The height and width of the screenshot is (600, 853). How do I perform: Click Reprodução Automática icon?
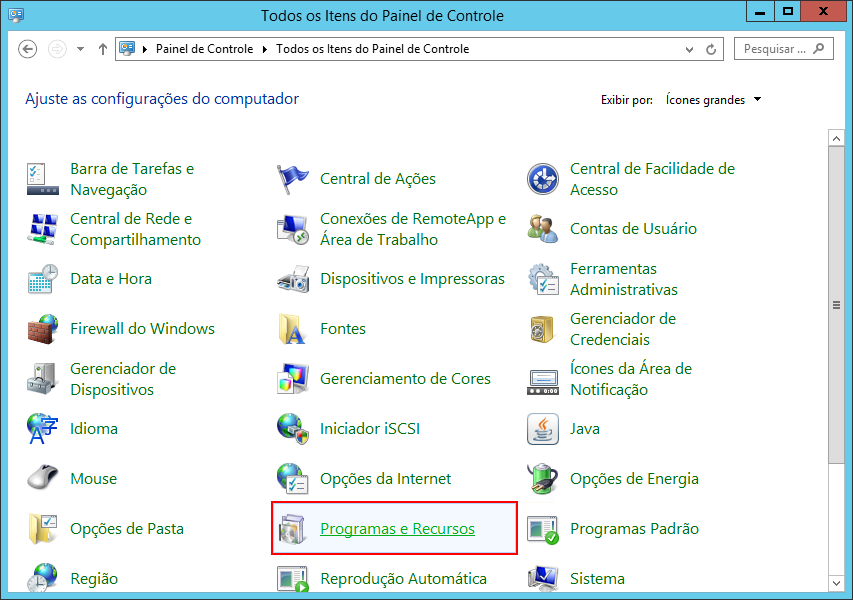293,578
